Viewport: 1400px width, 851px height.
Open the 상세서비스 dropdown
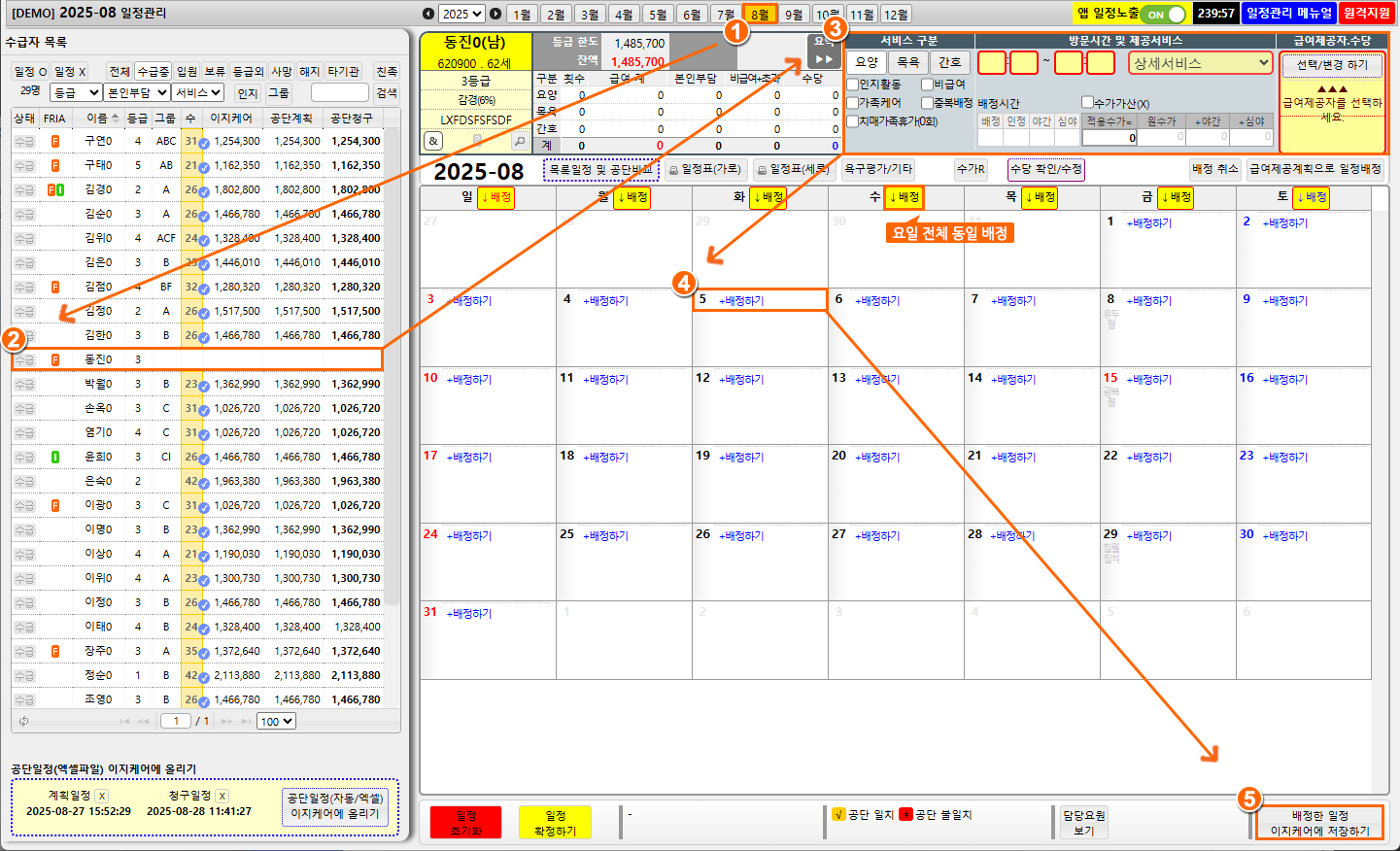pyautogui.click(x=1200, y=63)
